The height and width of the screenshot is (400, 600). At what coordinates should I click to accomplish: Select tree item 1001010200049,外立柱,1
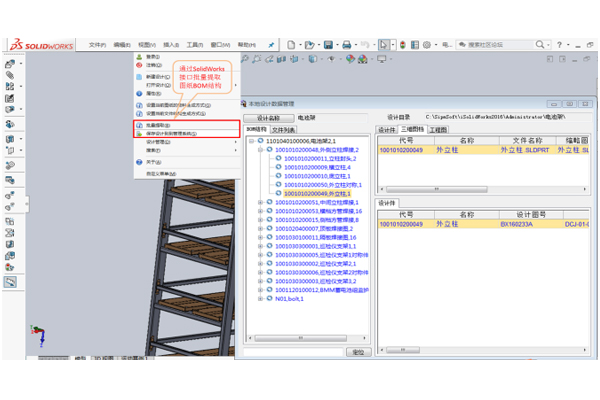317,193
